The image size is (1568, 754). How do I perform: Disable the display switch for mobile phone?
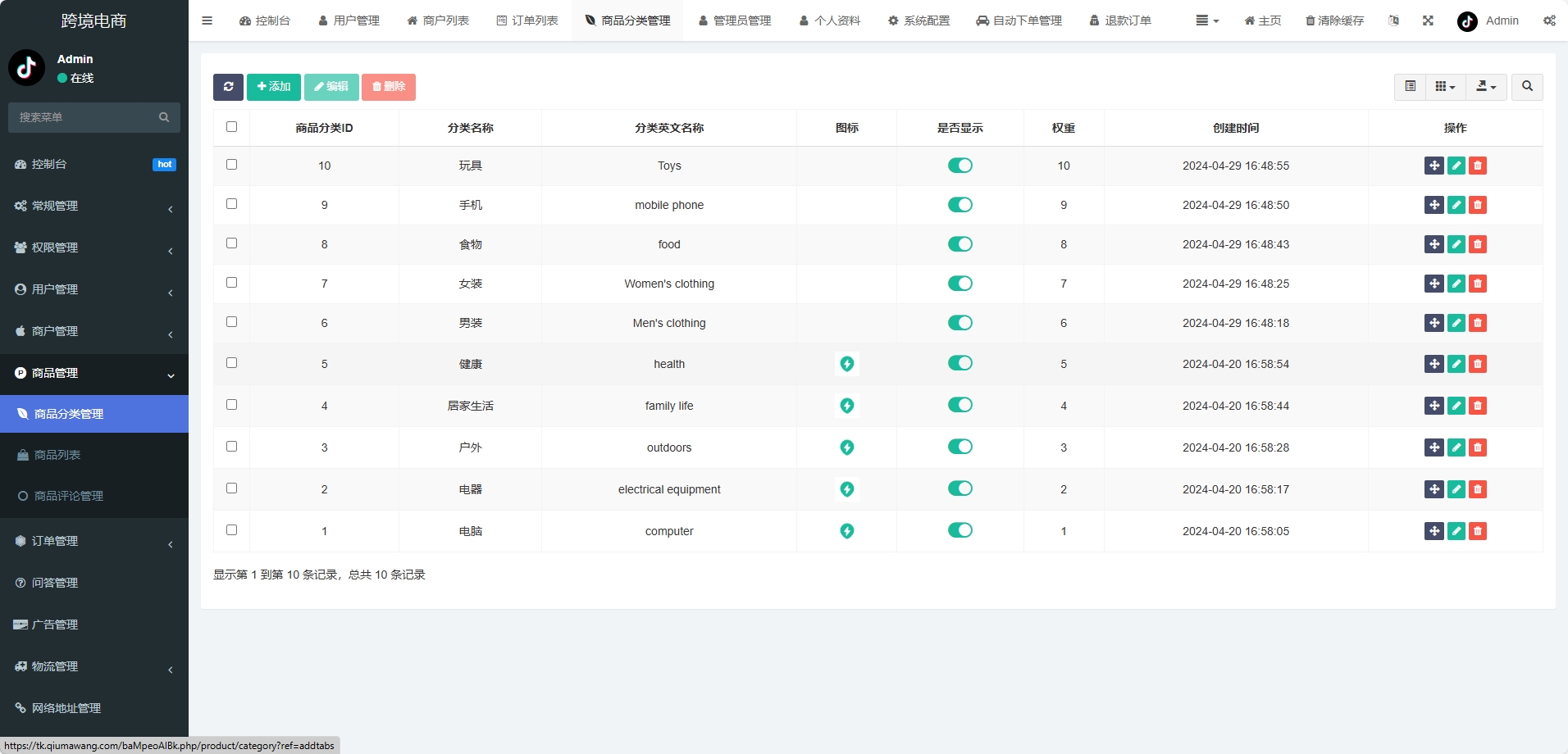pyautogui.click(x=959, y=205)
